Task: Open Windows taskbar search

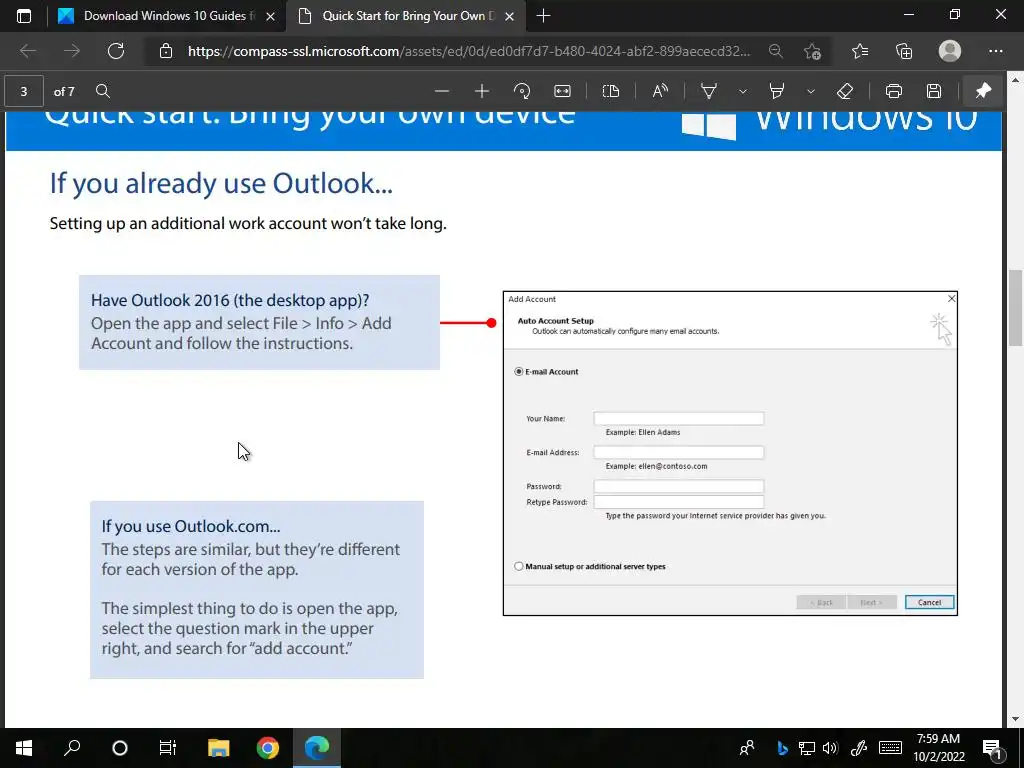Action: pyautogui.click(x=72, y=748)
